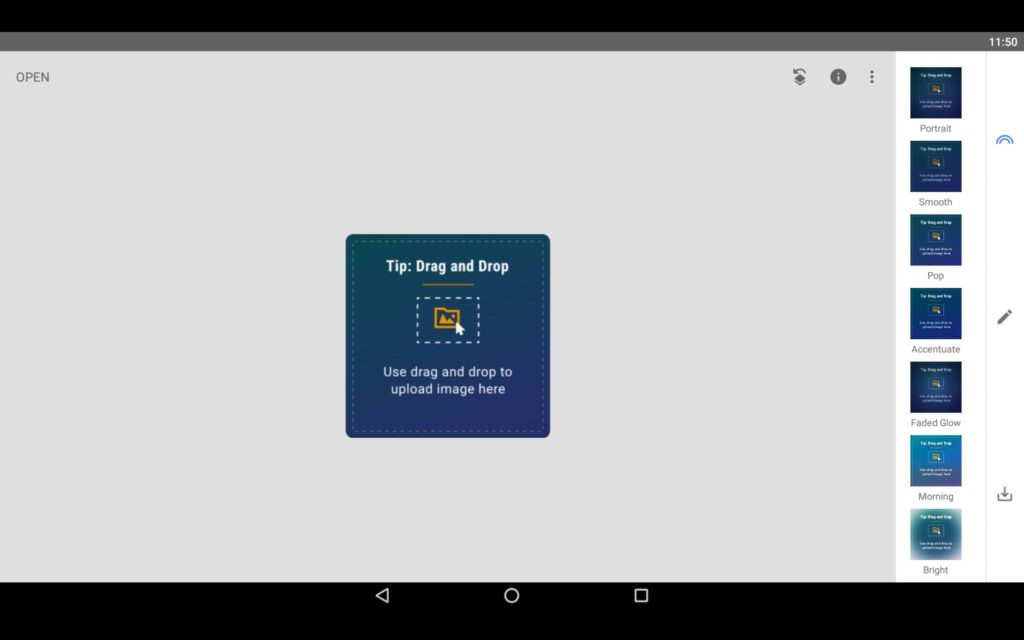Screen dimensions: 1024x640
Task: Choose the Accentuate look
Action: click(935, 314)
